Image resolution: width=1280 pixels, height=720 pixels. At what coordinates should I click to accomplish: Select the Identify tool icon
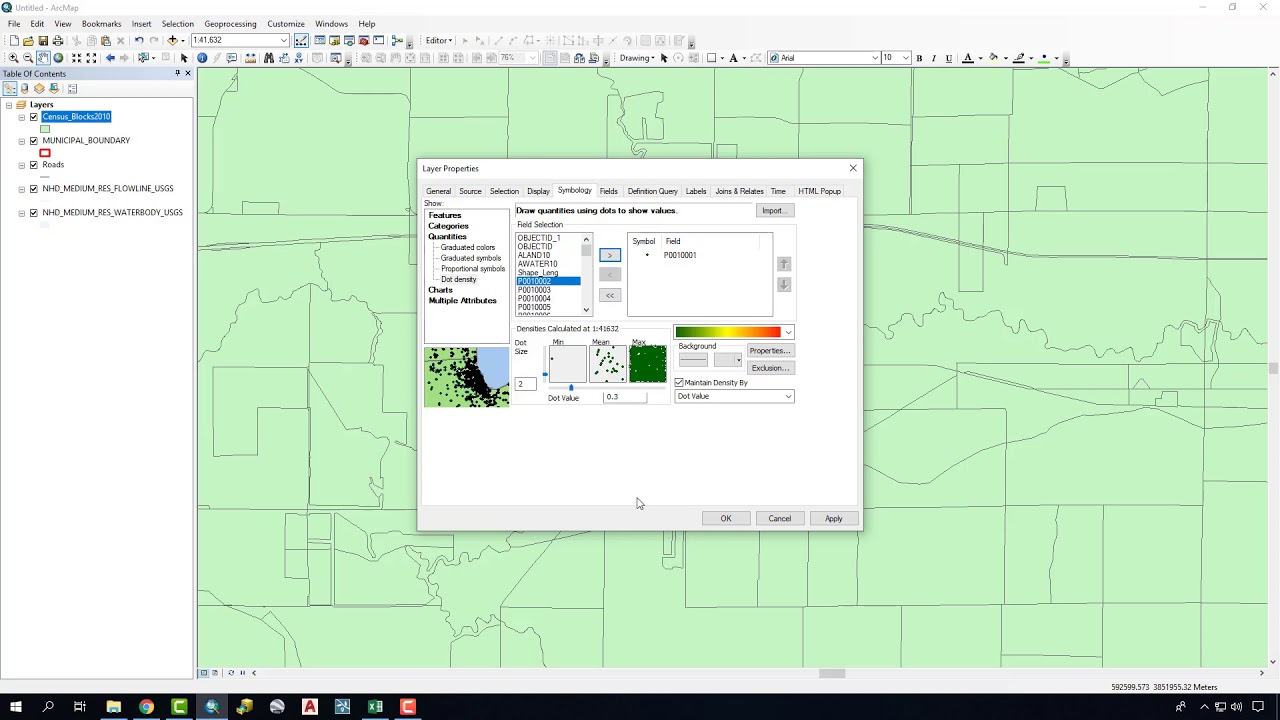[x=202, y=58]
